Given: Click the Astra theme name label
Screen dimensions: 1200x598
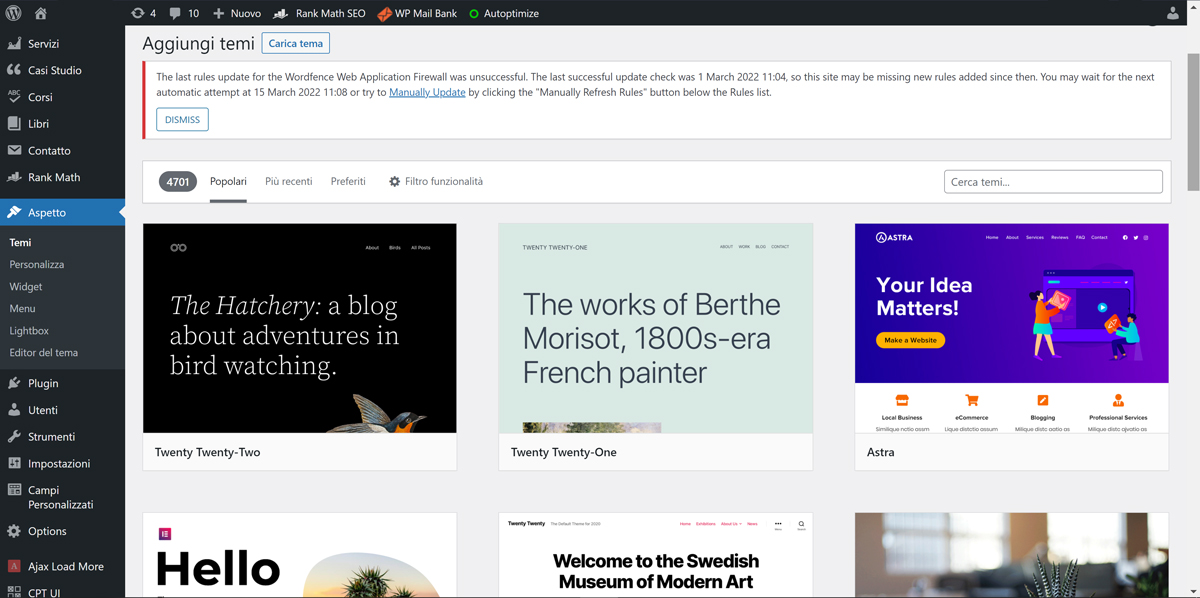Looking at the screenshot, I should (x=881, y=452).
